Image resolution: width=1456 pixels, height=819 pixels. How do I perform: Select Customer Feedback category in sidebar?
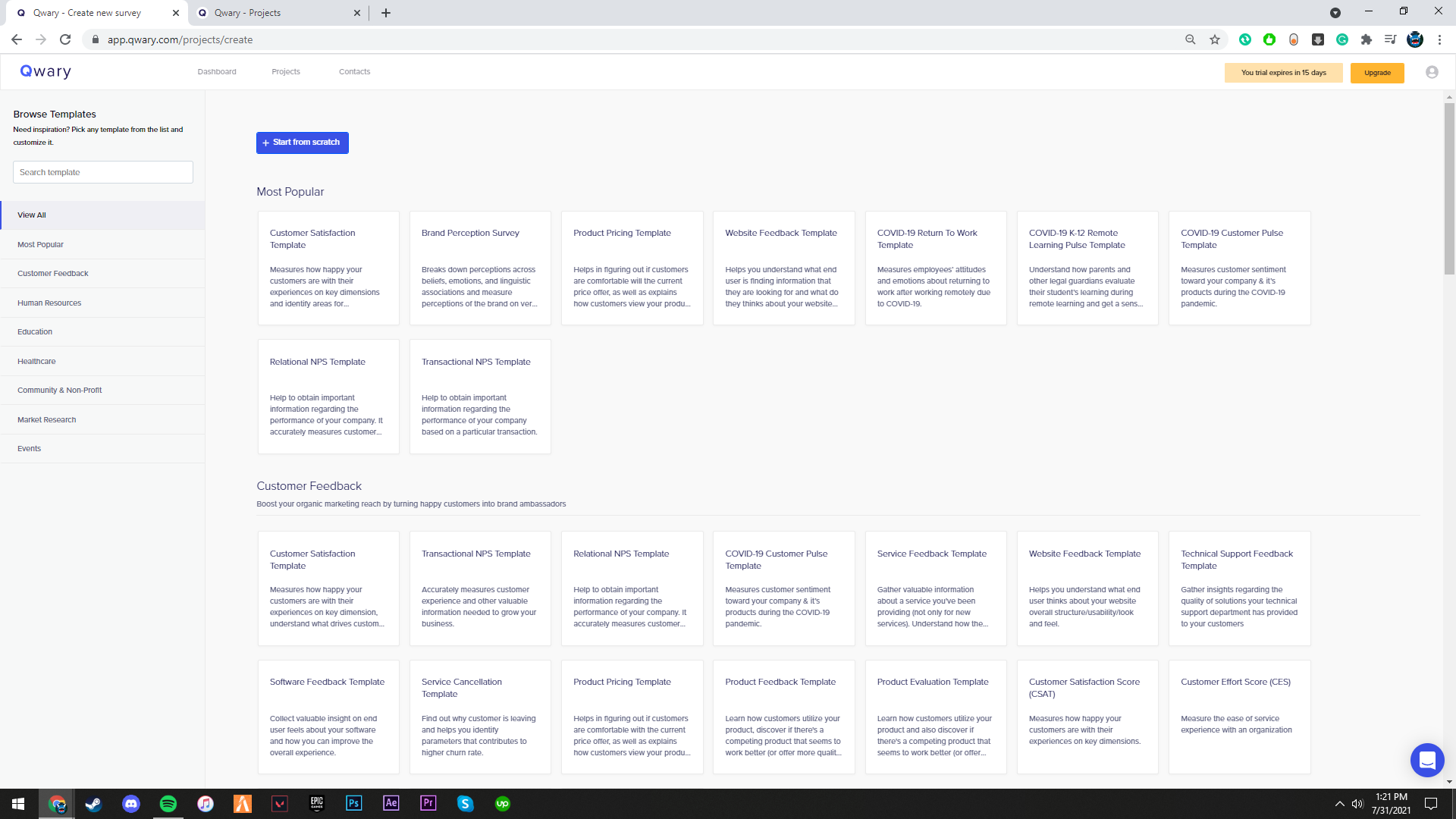(53, 274)
